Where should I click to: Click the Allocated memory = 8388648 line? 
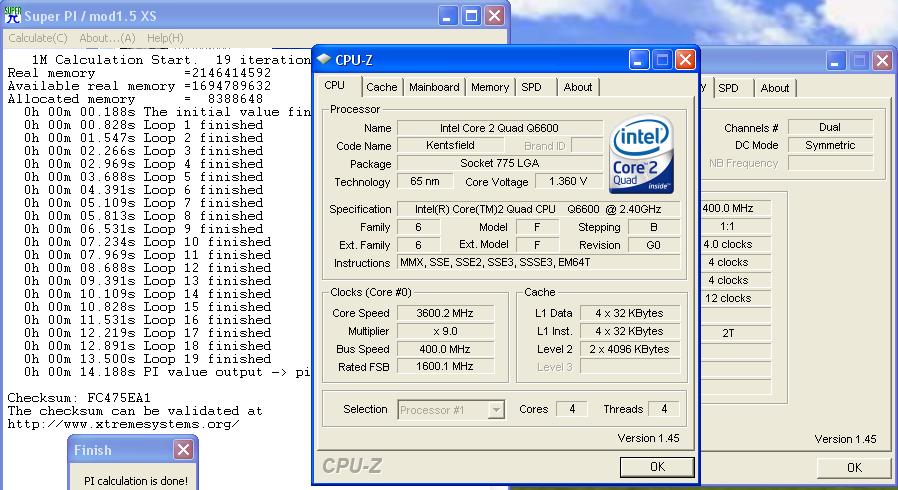point(135,99)
